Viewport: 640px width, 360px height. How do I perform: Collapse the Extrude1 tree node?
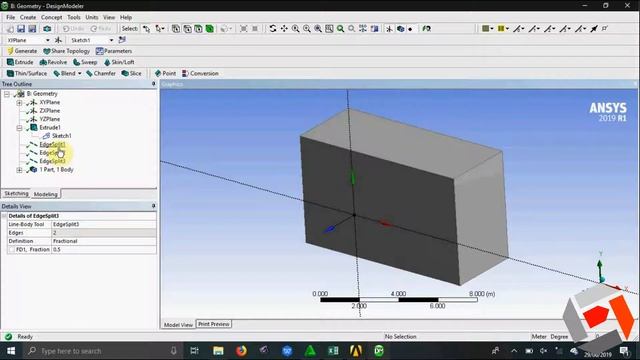point(19,128)
